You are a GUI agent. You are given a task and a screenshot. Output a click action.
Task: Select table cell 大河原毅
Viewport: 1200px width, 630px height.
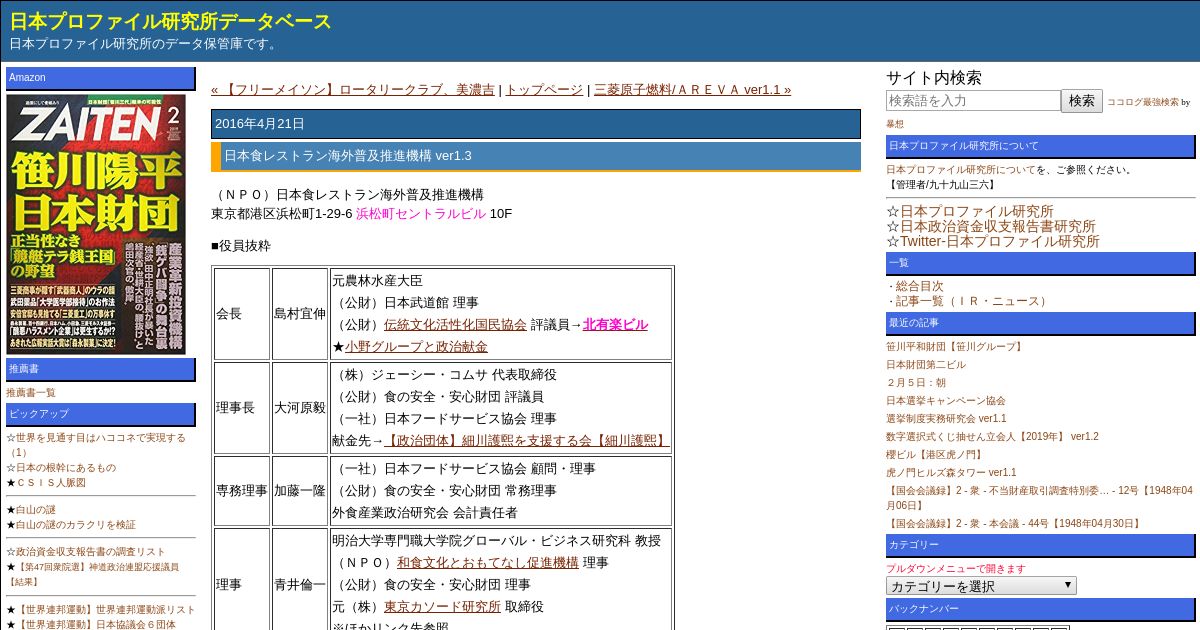300,408
